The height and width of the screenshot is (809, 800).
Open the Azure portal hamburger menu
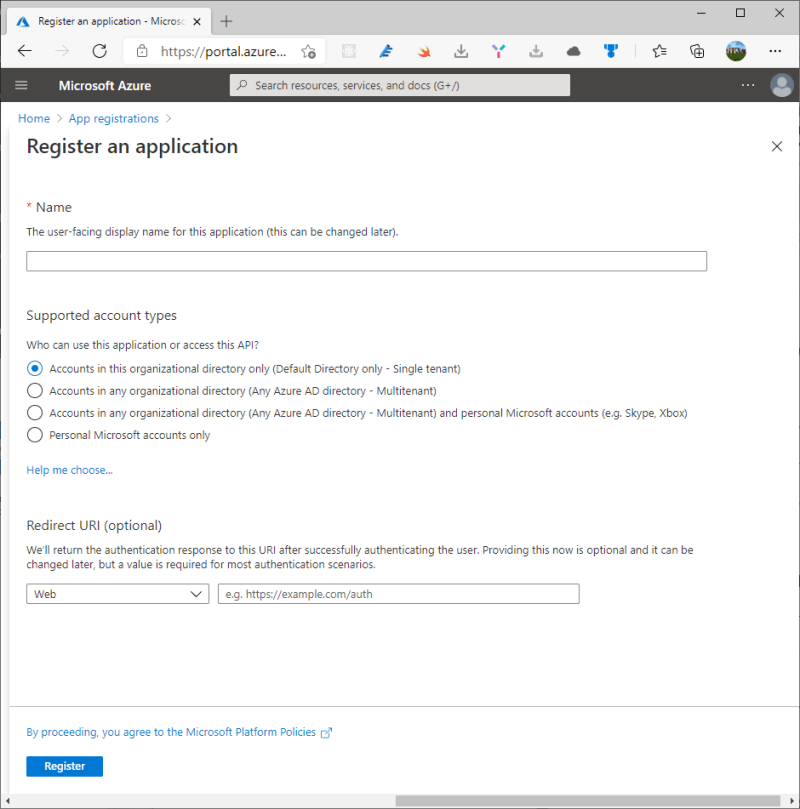[21, 85]
